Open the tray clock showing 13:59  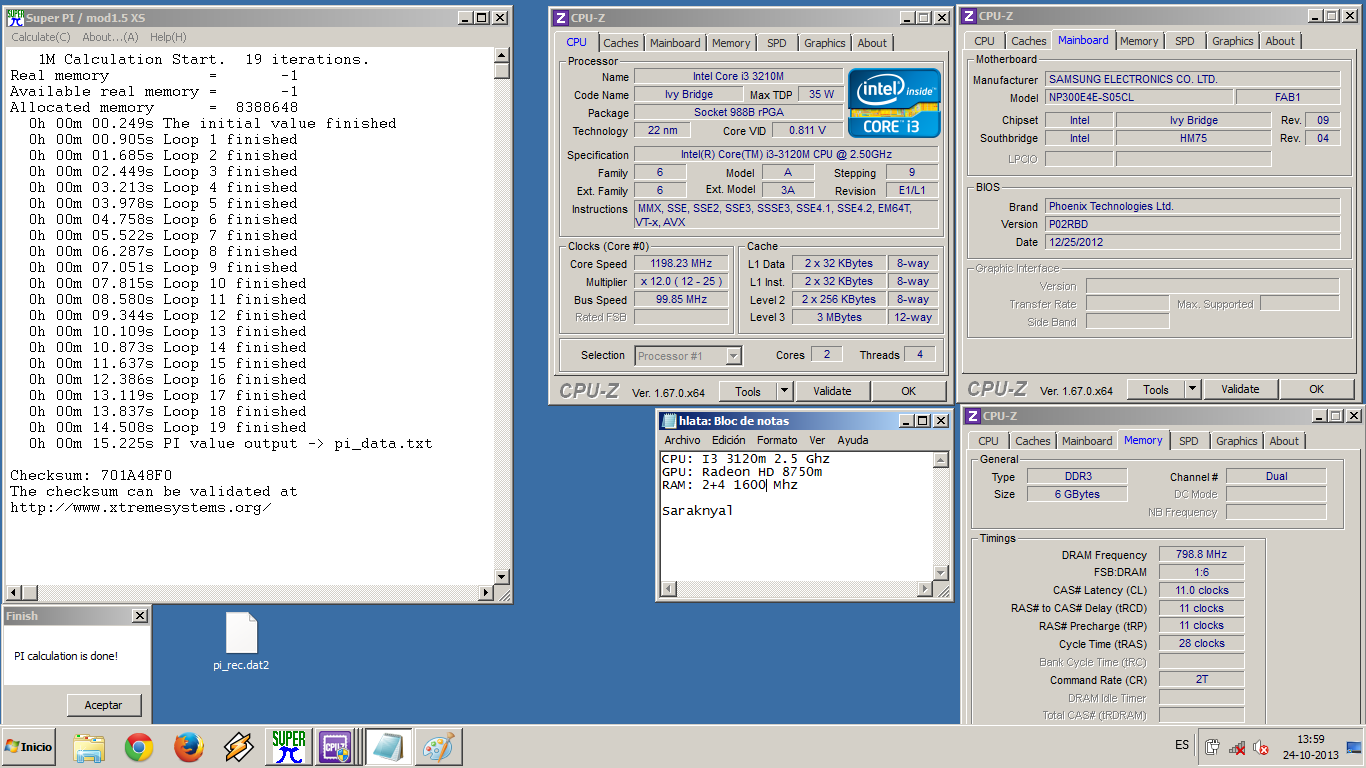1310,747
